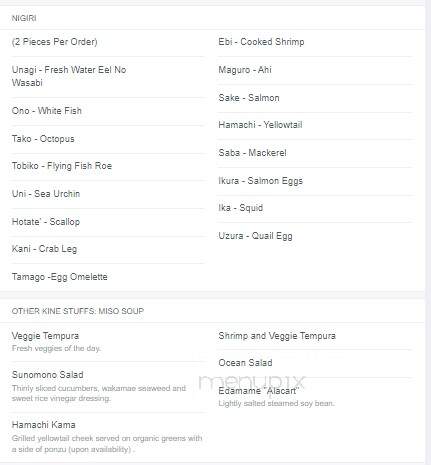Image resolution: width=431 pixels, height=465 pixels.
Task: Open the Veggie Tempura item
Action: pyautogui.click(x=45, y=336)
